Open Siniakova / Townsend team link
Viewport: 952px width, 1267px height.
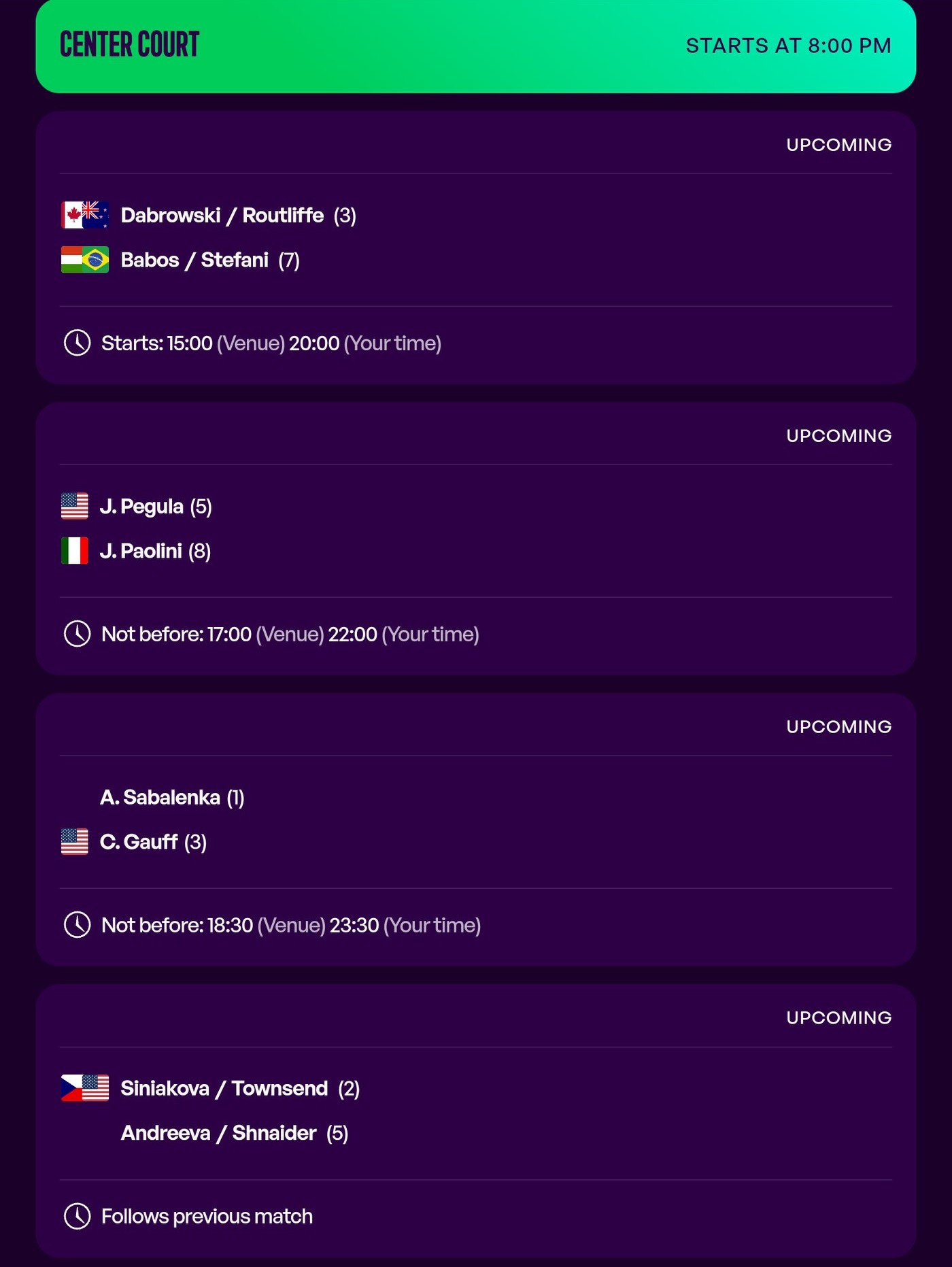click(x=224, y=1089)
